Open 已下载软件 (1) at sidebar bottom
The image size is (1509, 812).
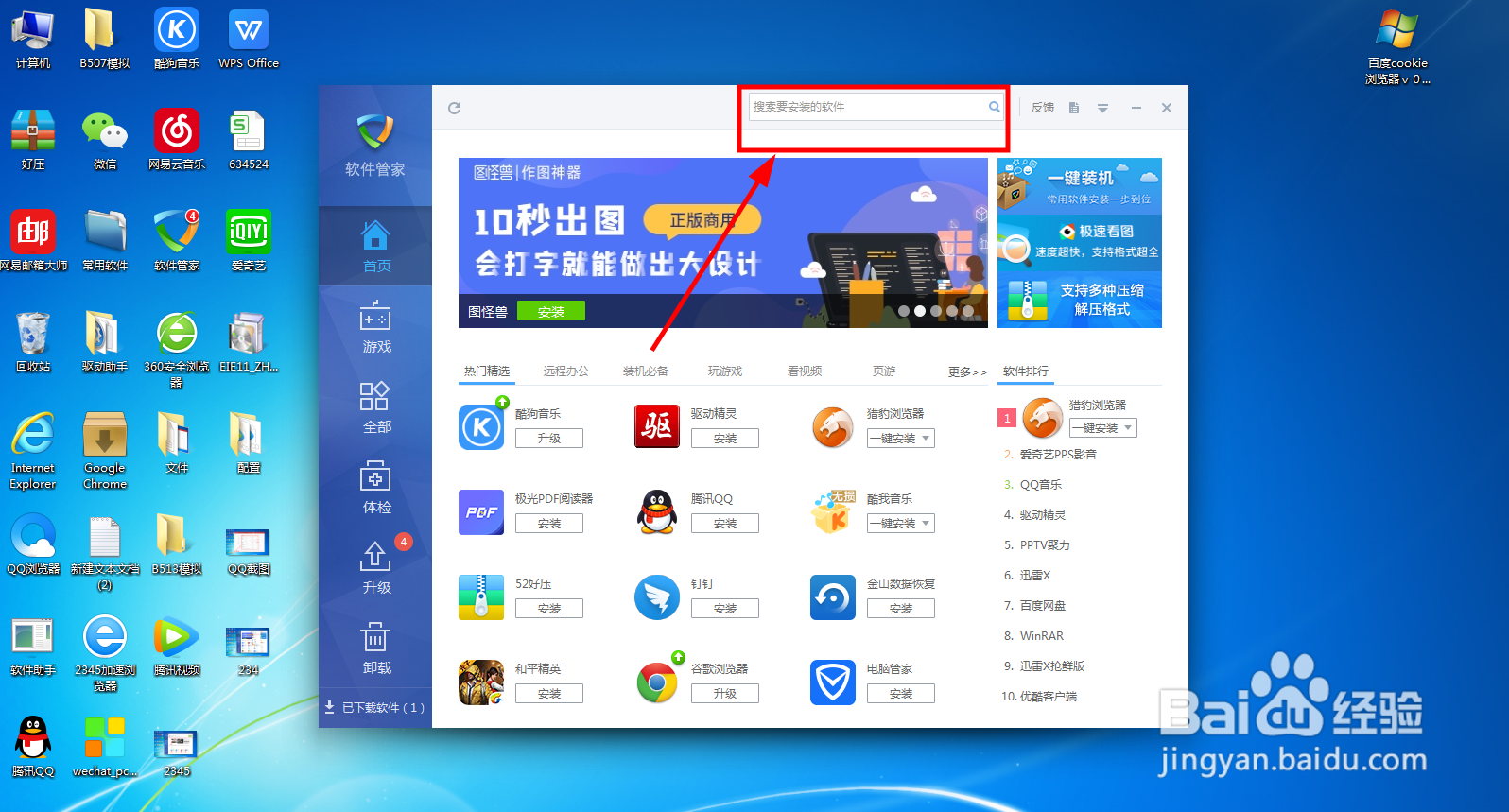tap(375, 707)
